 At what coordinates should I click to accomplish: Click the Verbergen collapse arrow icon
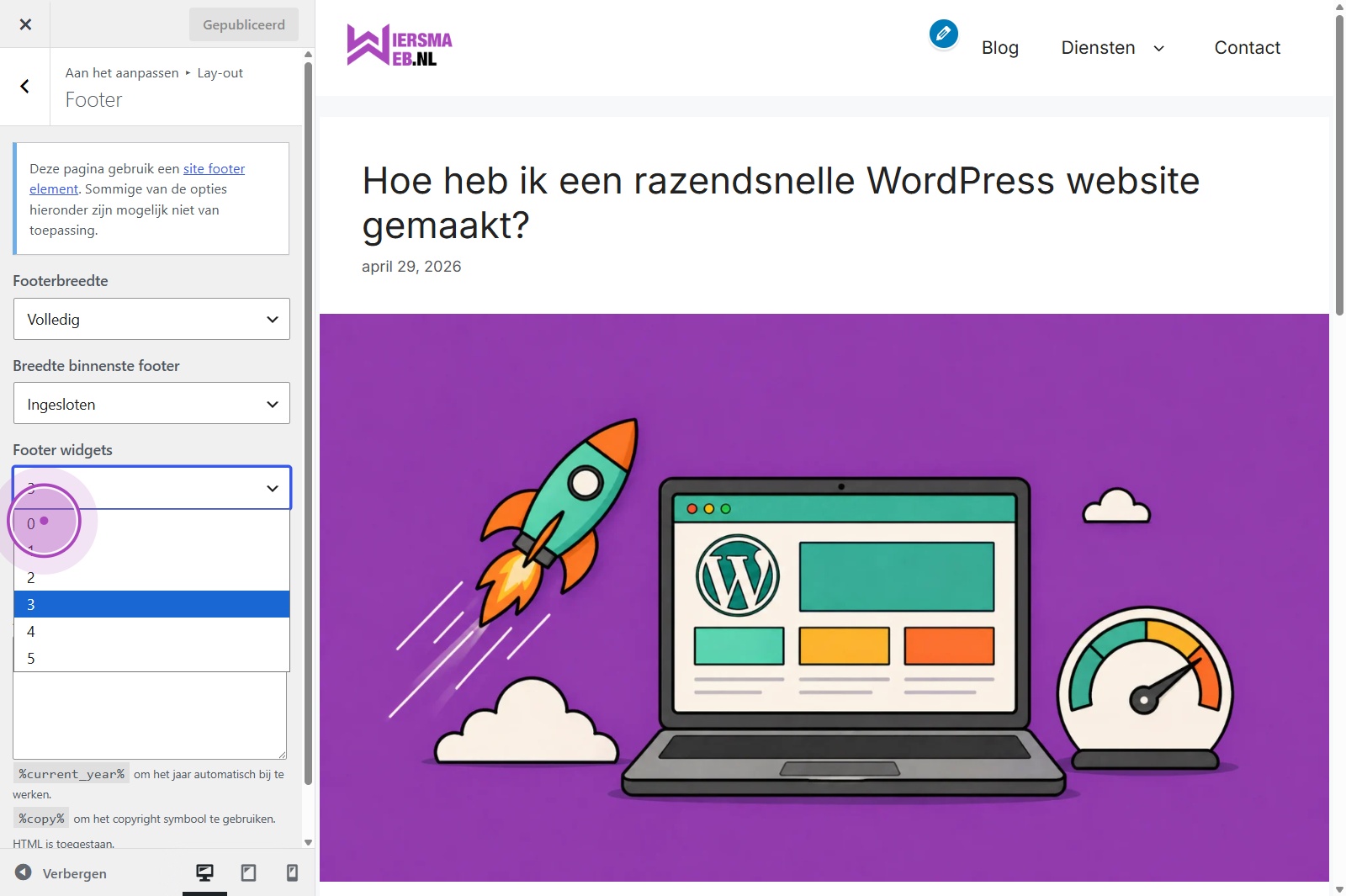pos(24,872)
